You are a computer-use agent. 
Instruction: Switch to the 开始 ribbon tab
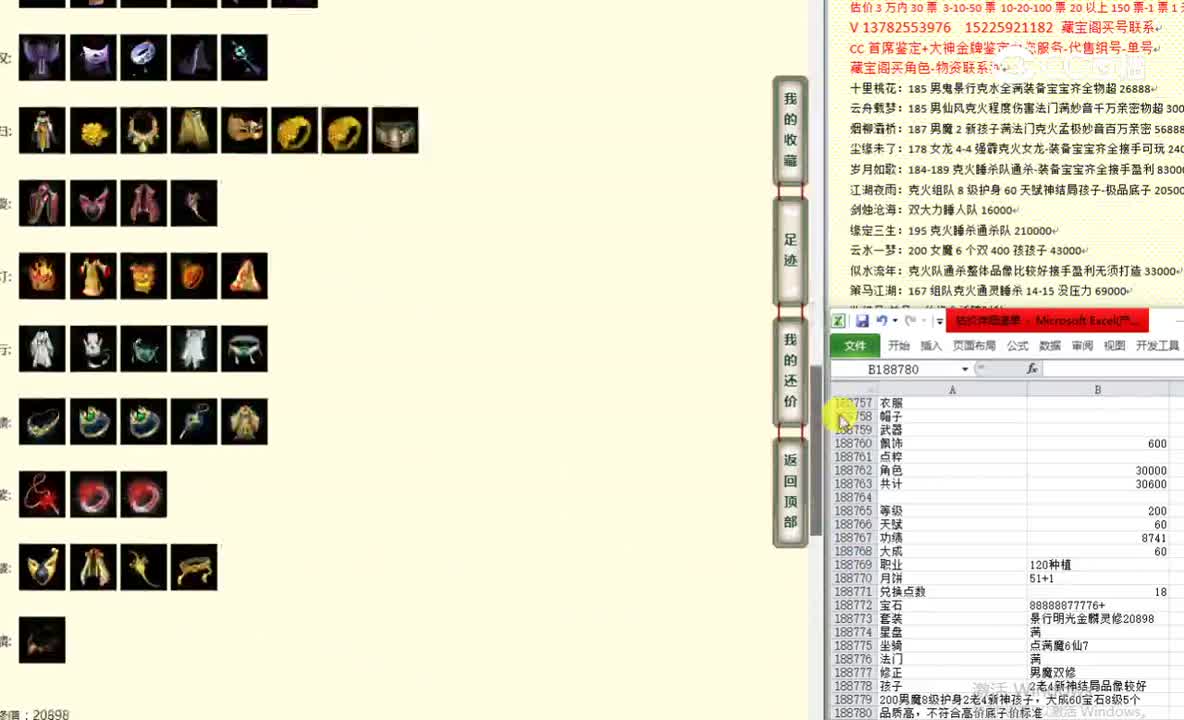pyautogui.click(x=899, y=346)
